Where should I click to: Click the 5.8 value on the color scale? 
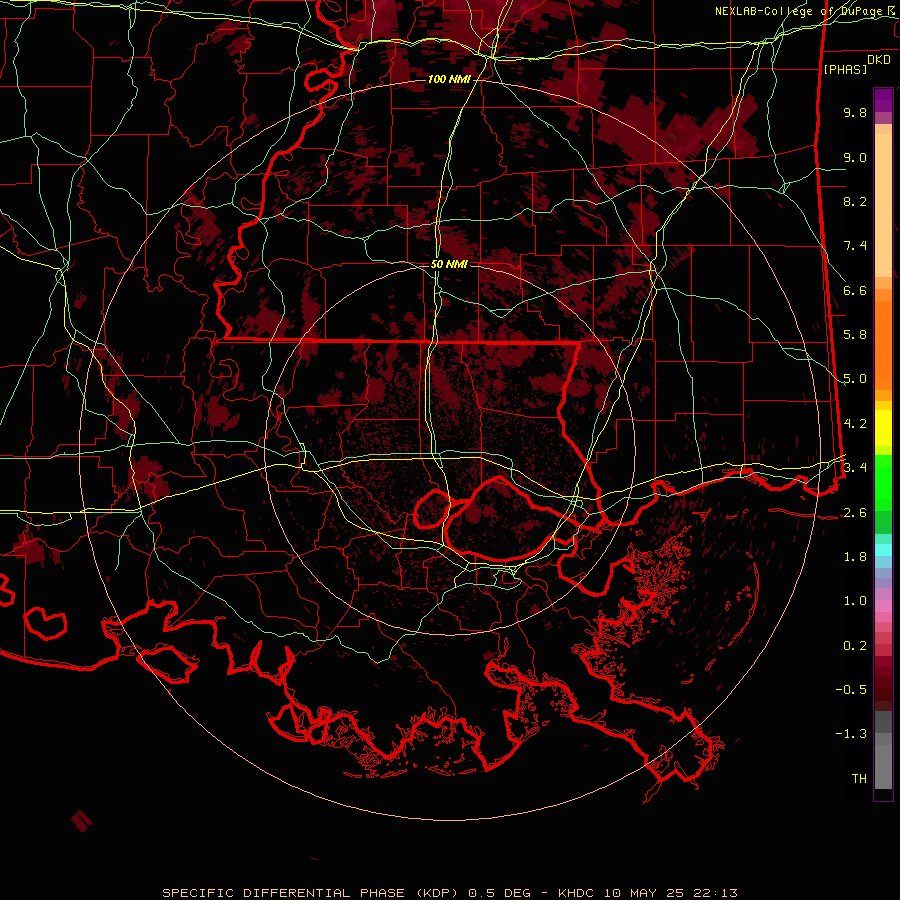click(x=855, y=335)
